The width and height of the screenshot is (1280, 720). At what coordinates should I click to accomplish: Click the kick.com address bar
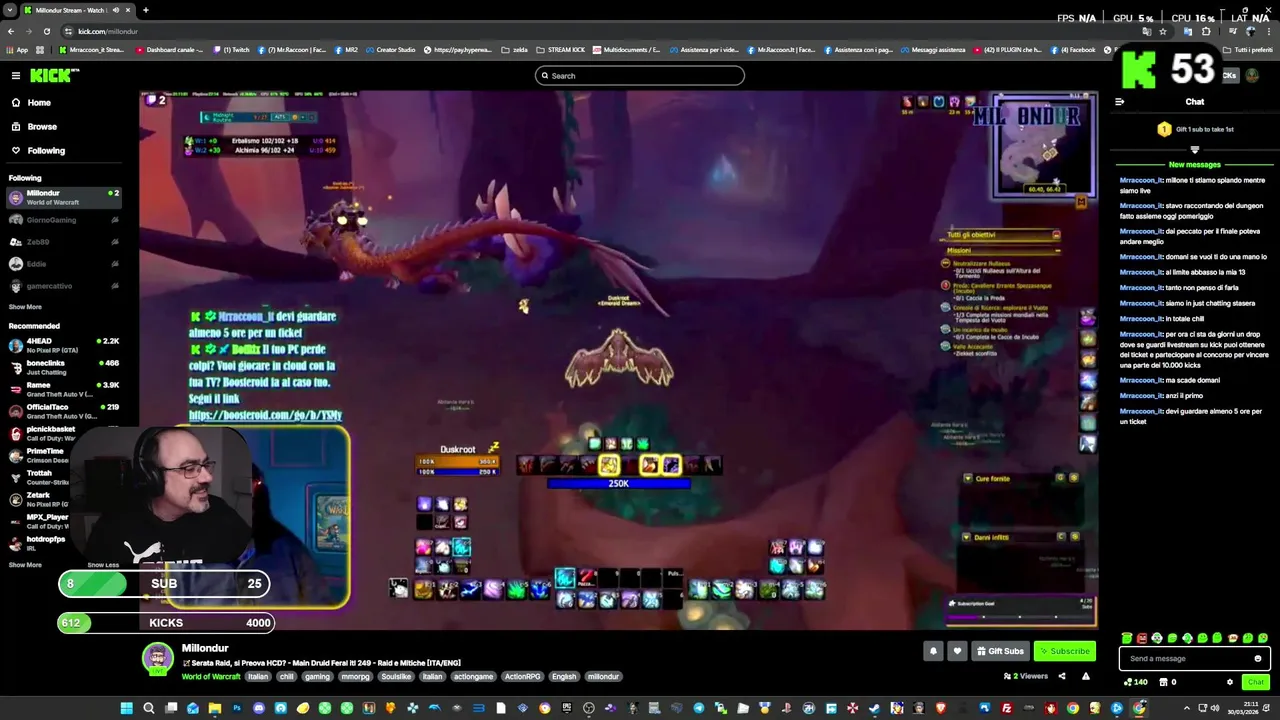[x=600, y=31]
